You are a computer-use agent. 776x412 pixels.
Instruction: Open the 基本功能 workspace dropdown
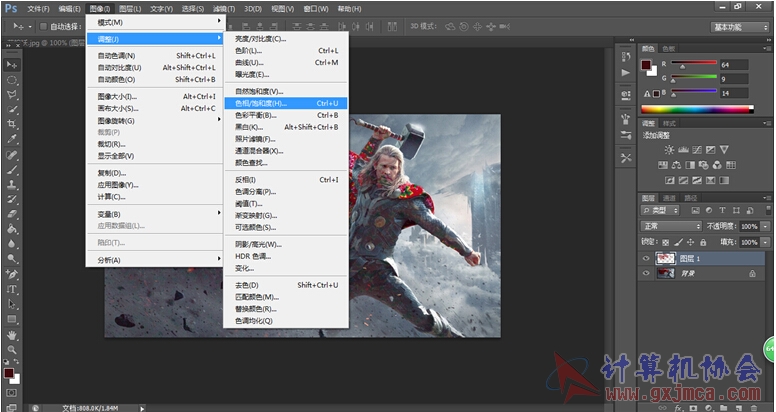[740, 27]
